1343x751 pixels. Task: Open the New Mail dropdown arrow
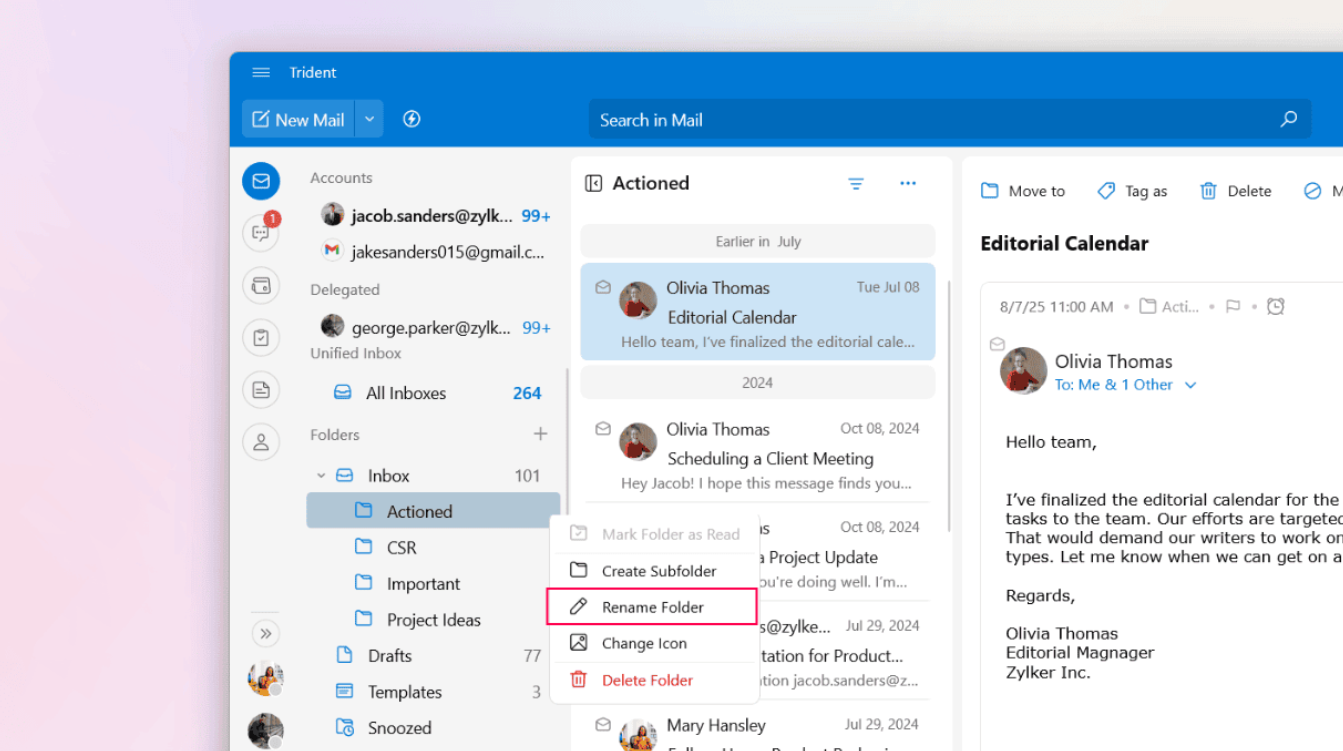point(369,119)
